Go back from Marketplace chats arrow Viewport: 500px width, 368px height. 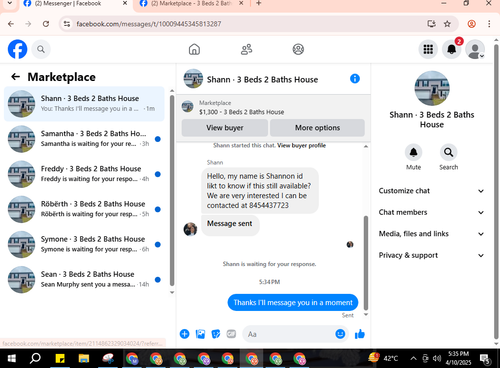point(15,77)
